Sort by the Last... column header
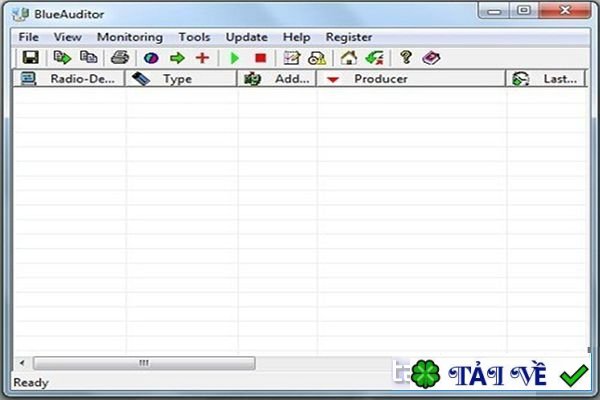600x400 pixels. (x=546, y=78)
